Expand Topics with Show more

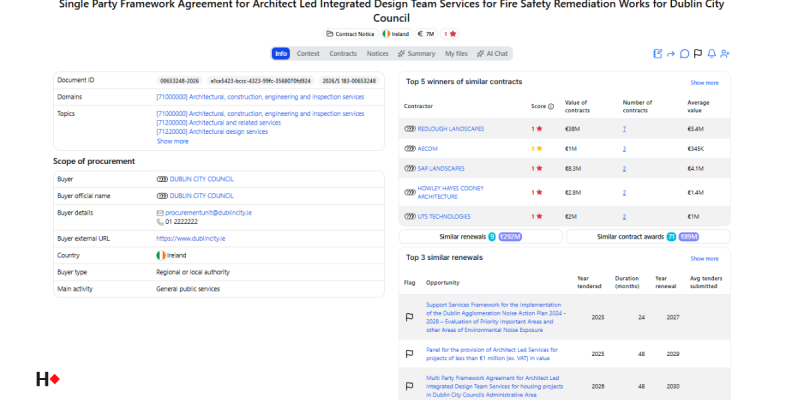172,141
